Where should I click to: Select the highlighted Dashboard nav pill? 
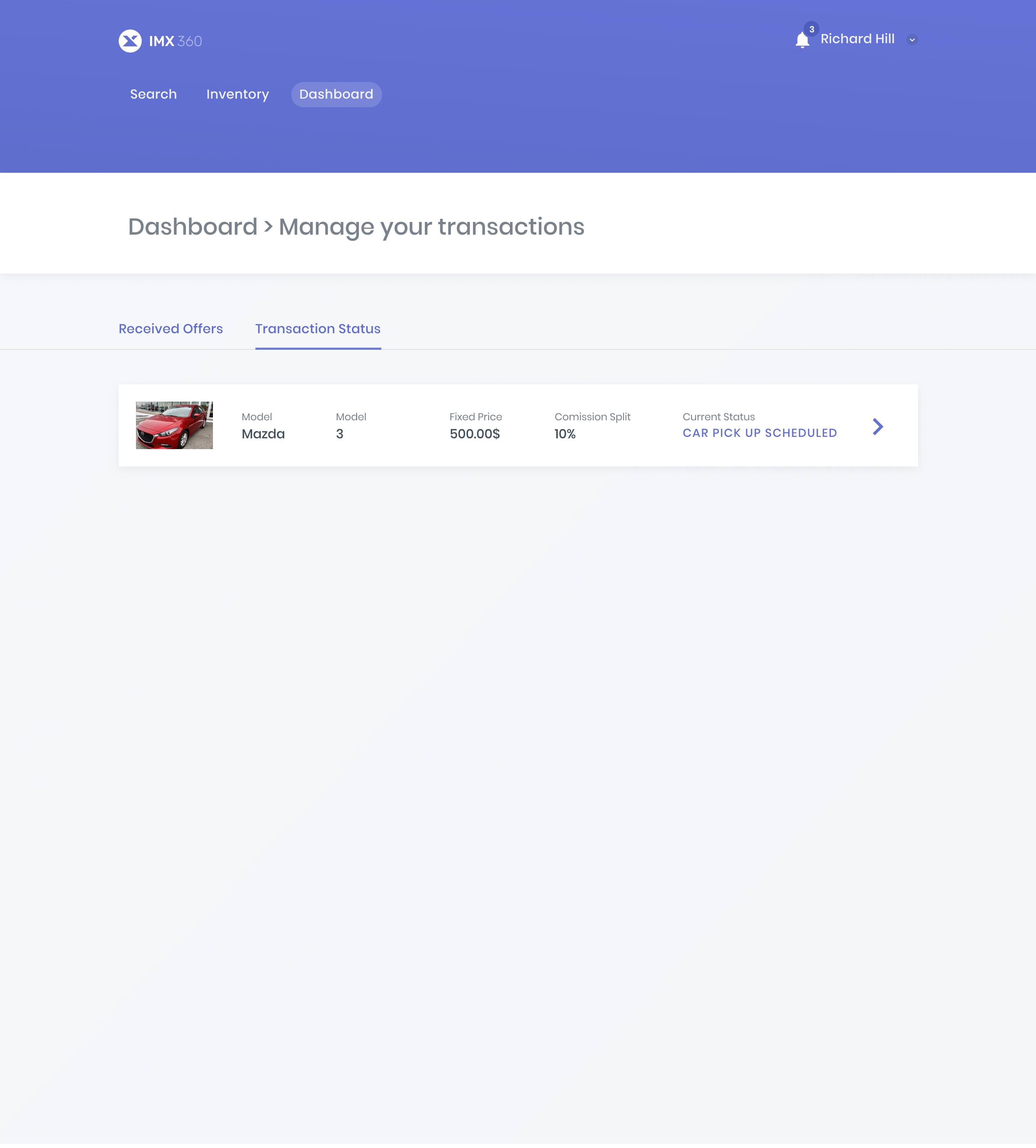(336, 95)
